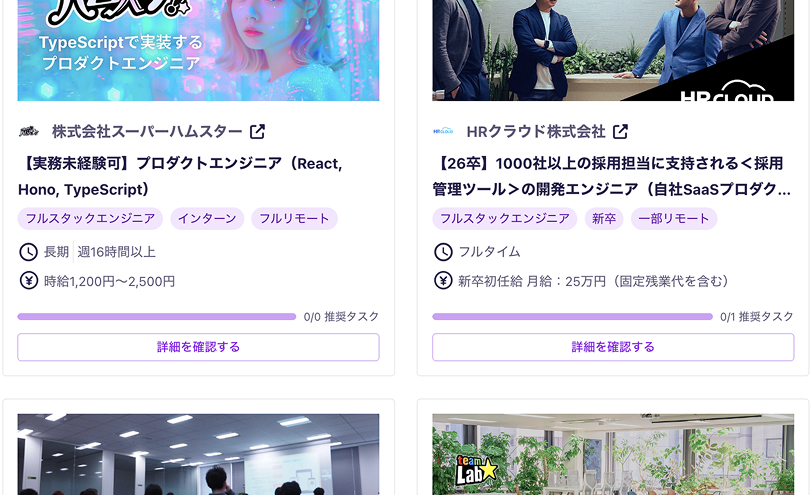Click yen icon beside 新卒初任給 月給

pyautogui.click(x=443, y=281)
